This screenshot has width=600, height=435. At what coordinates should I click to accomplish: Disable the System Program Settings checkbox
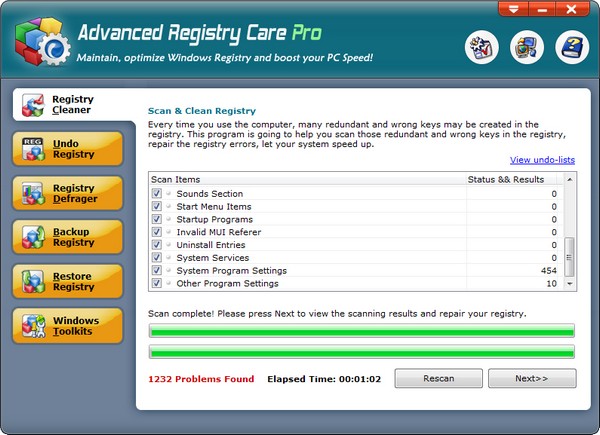157,271
